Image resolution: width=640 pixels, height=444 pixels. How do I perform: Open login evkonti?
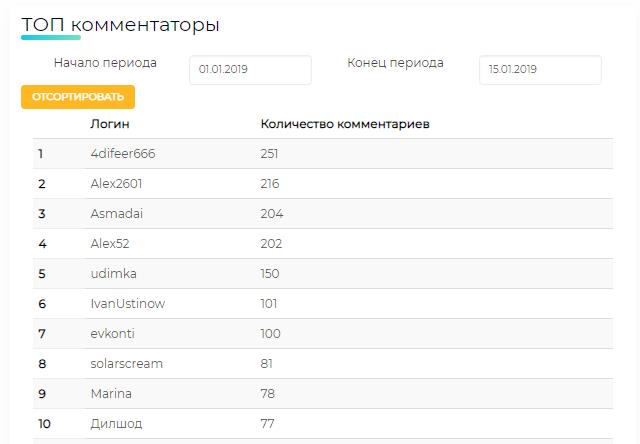tap(113, 333)
